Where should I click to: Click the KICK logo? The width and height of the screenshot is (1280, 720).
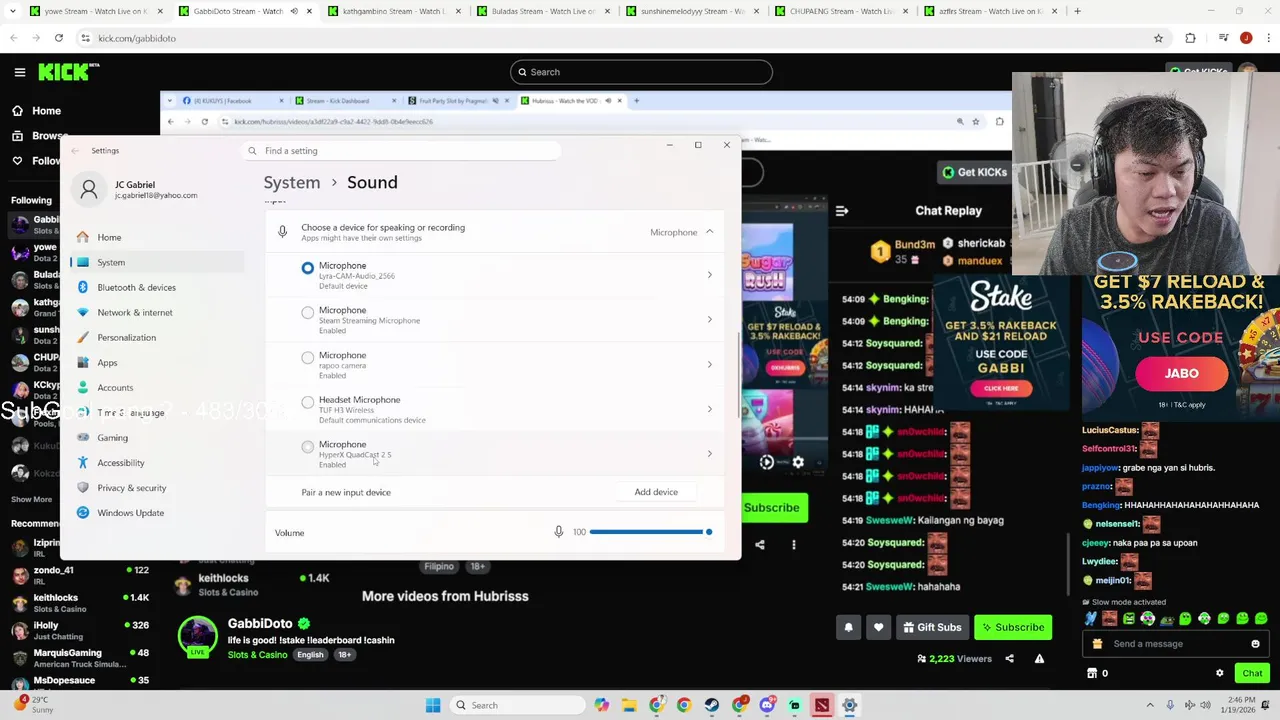pyautogui.click(x=69, y=72)
